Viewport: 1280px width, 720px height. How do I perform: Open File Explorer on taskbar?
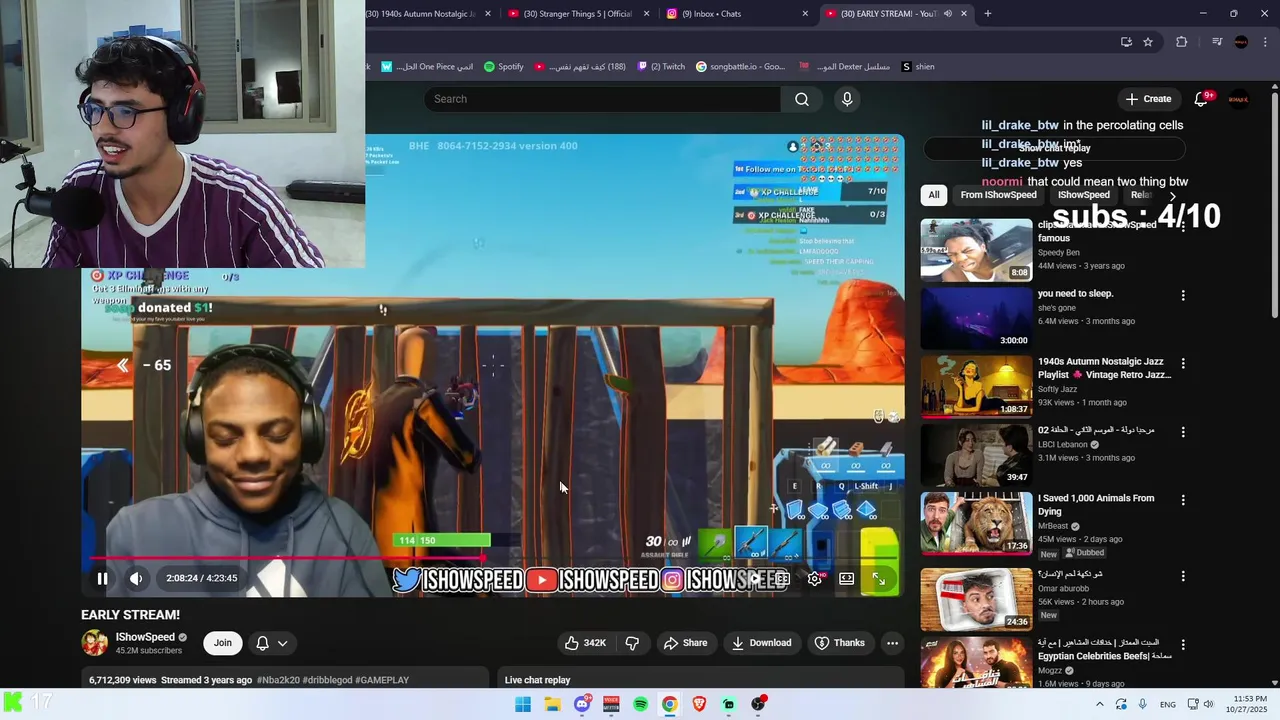[552, 704]
